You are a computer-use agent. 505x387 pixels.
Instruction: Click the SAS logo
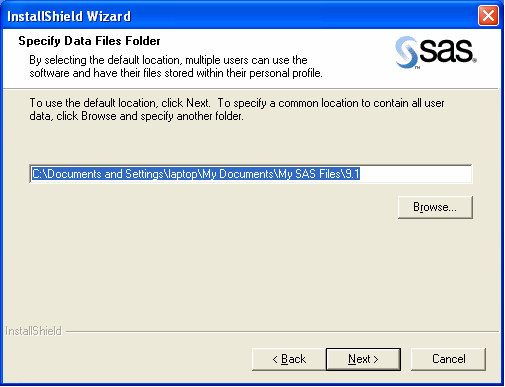click(436, 52)
